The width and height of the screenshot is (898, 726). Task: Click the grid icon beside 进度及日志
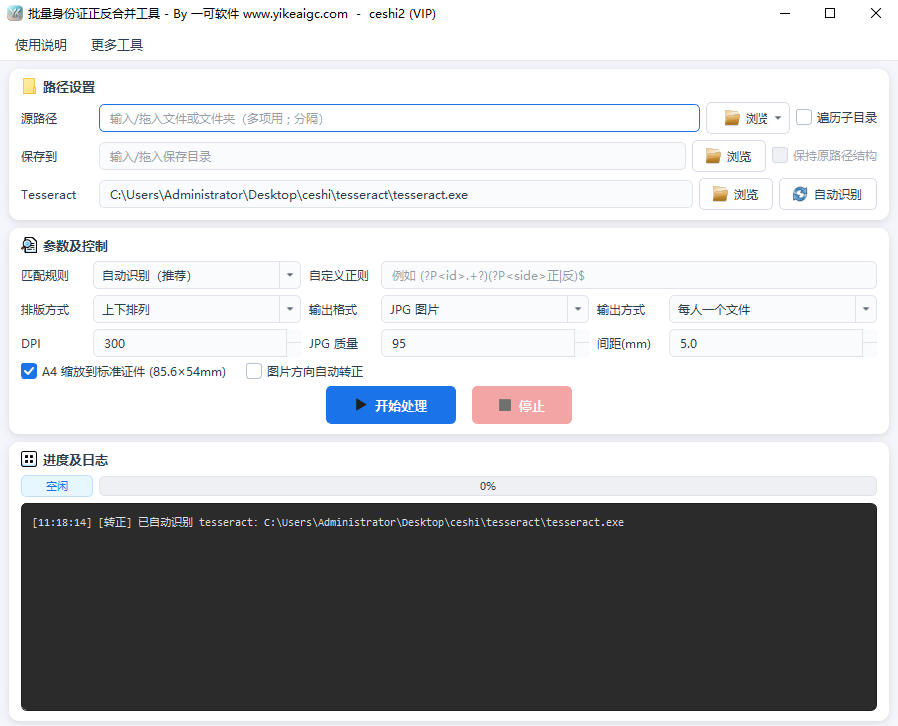pos(29,459)
